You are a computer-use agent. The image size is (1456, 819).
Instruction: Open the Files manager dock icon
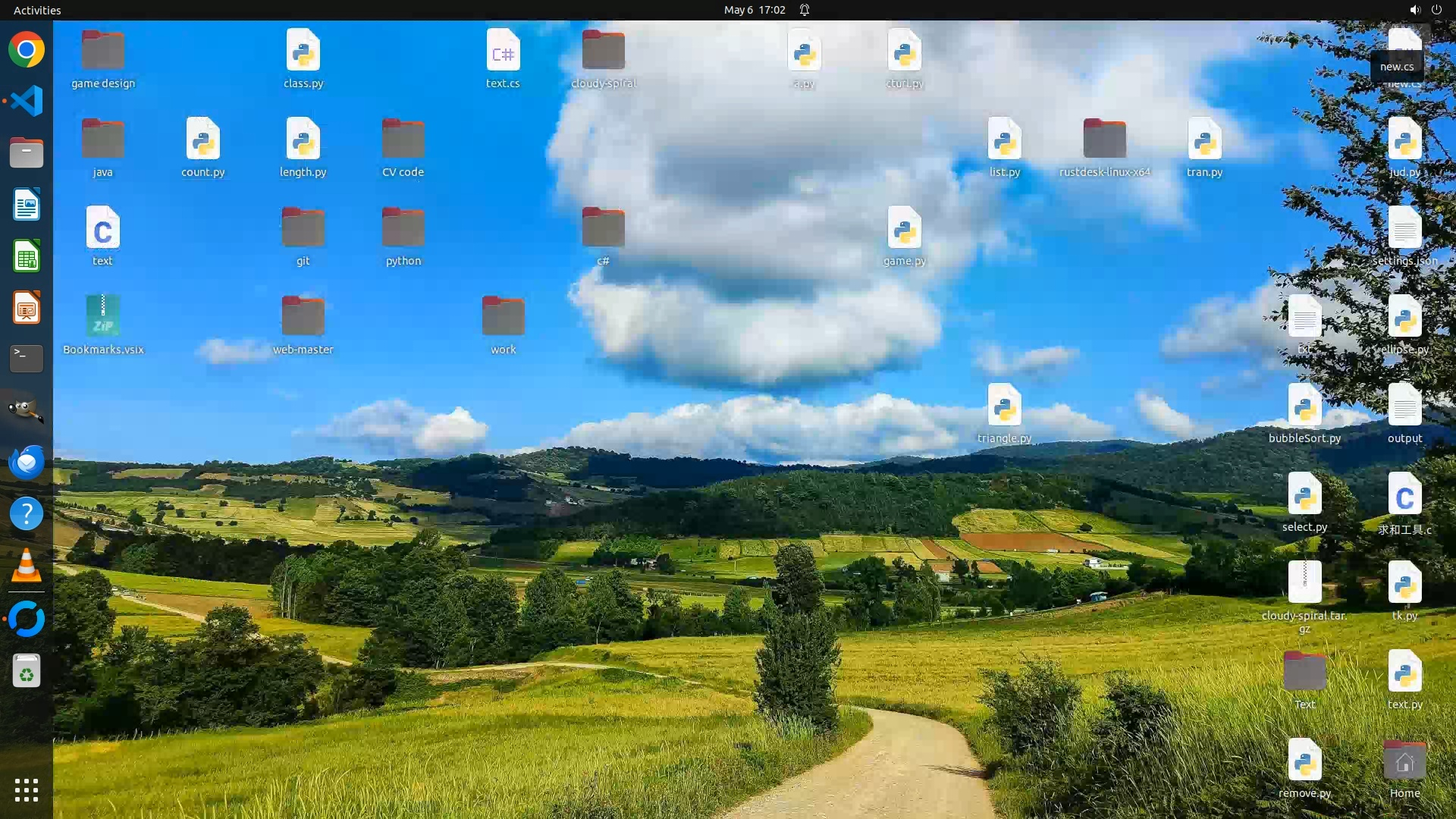click(27, 152)
